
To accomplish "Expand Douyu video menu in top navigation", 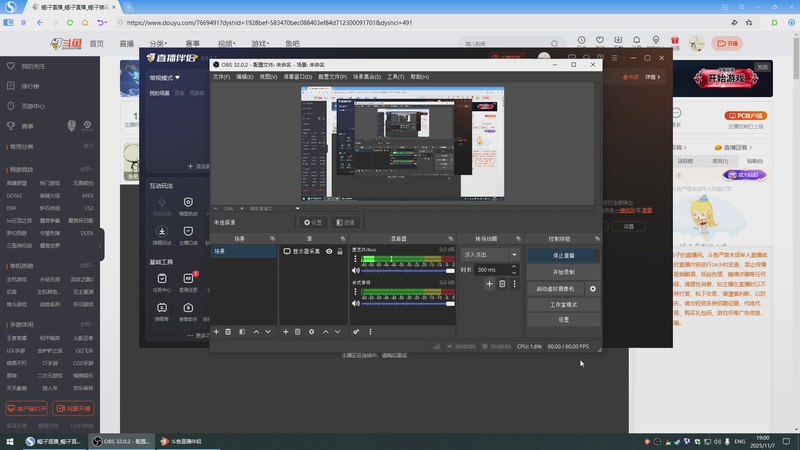I will point(226,43).
